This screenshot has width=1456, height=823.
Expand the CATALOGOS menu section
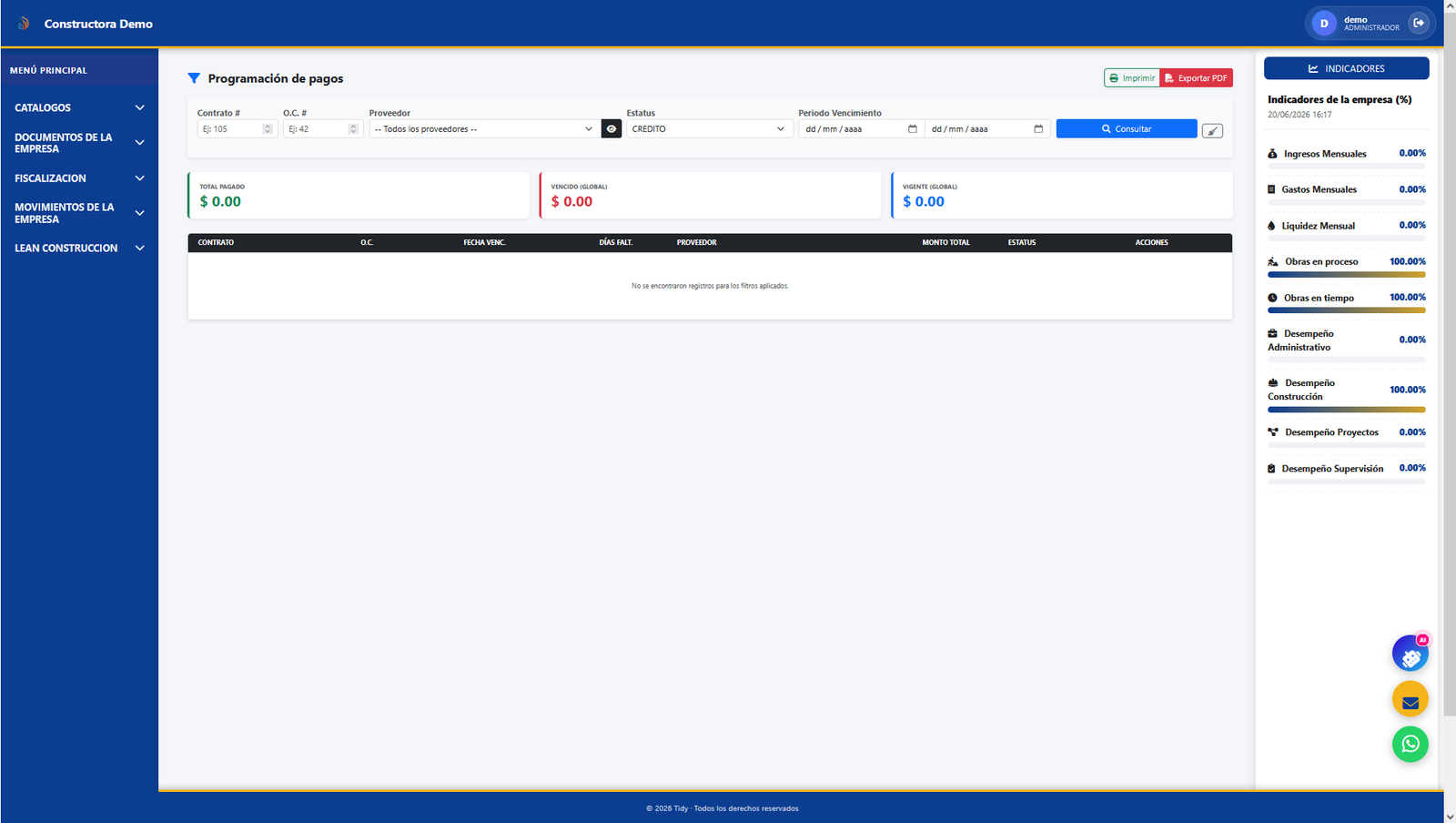[79, 107]
